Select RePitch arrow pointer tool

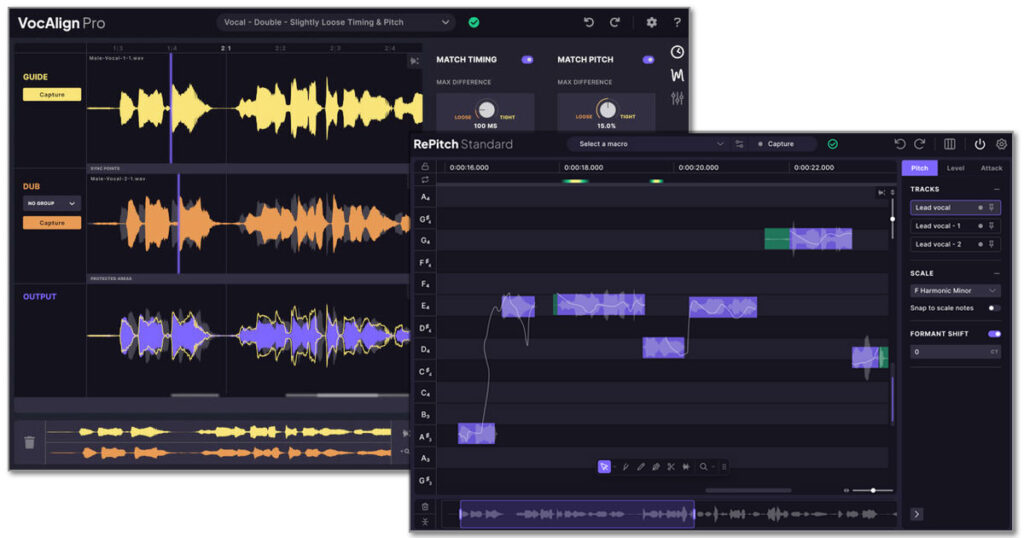click(604, 467)
